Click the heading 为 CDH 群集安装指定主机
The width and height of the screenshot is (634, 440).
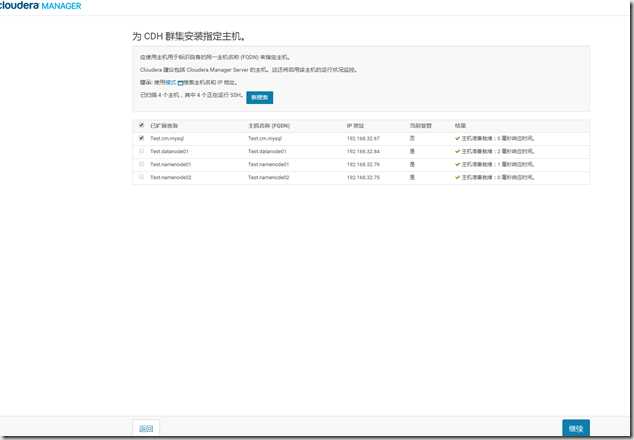click(x=189, y=36)
